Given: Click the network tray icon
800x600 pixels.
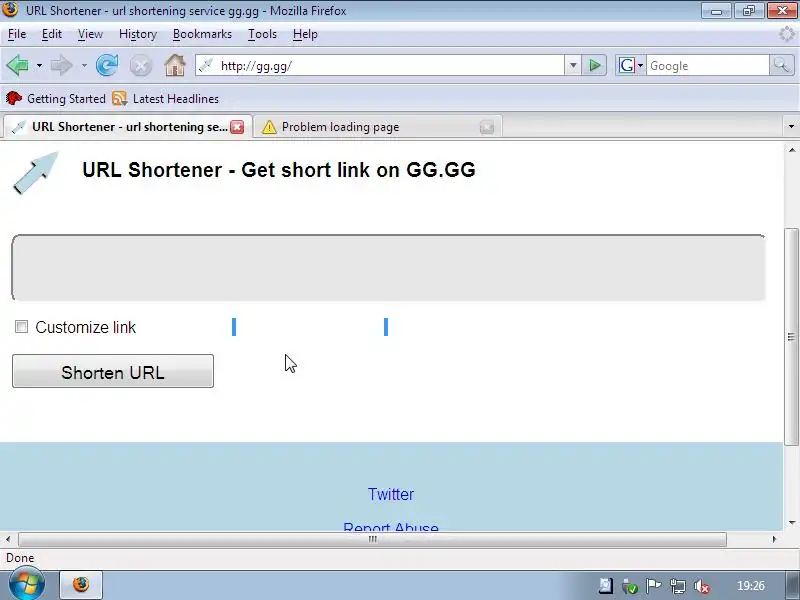Looking at the screenshot, I should (x=678, y=586).
